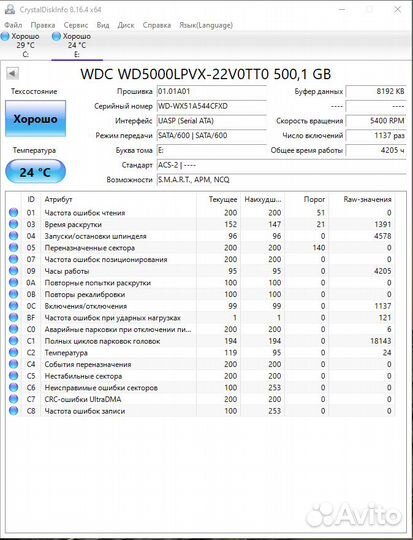Click the Текущее column header

pyautogui.click(x=223, y=199)
